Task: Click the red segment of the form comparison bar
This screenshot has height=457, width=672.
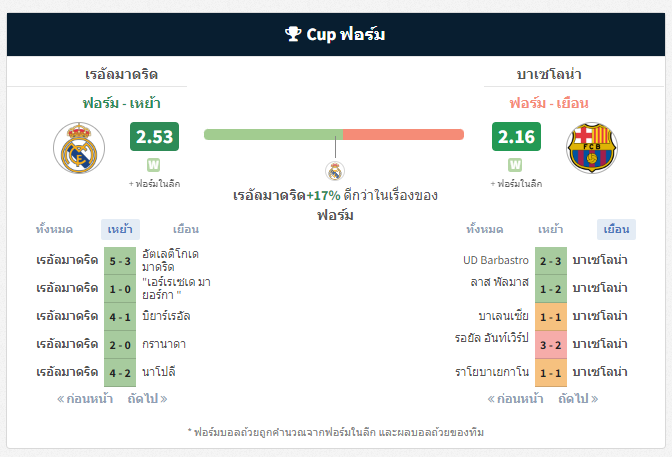Action: click(403, 134)
